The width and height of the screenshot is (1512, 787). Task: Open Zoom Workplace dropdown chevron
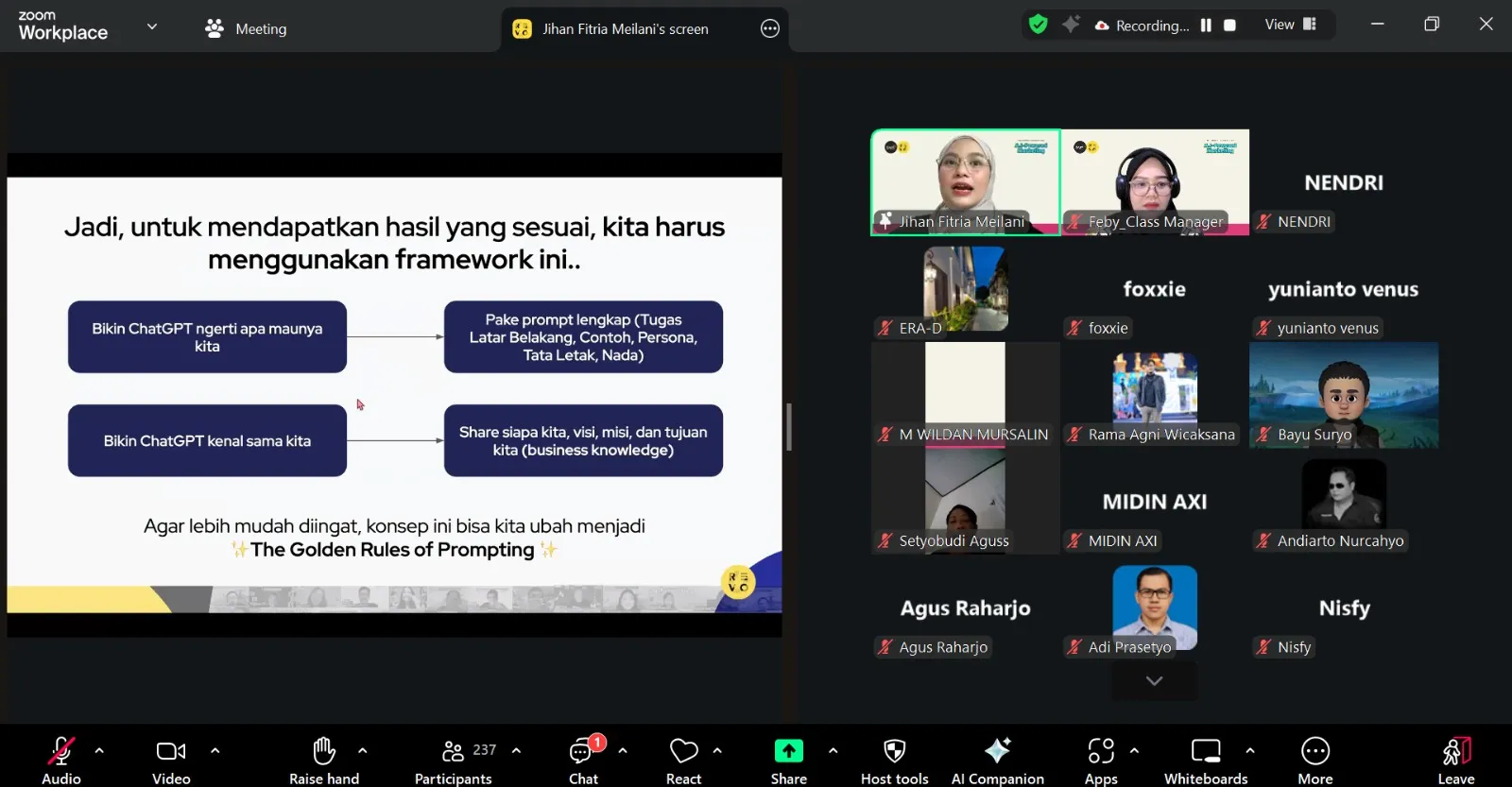click(152, 27)
